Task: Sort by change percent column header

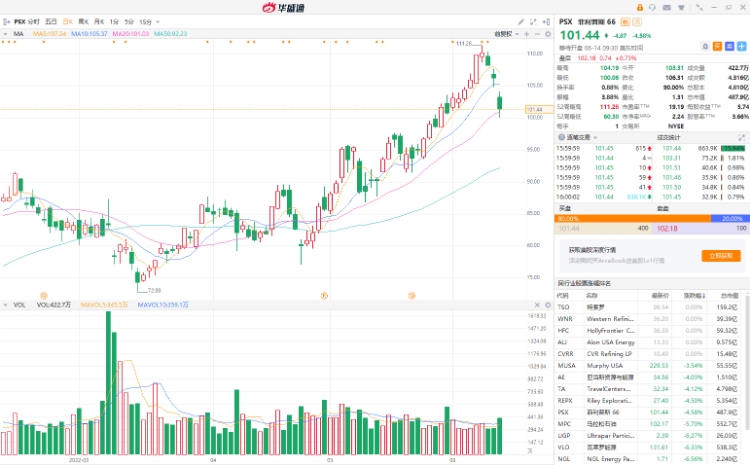Action: pos(695,296)
